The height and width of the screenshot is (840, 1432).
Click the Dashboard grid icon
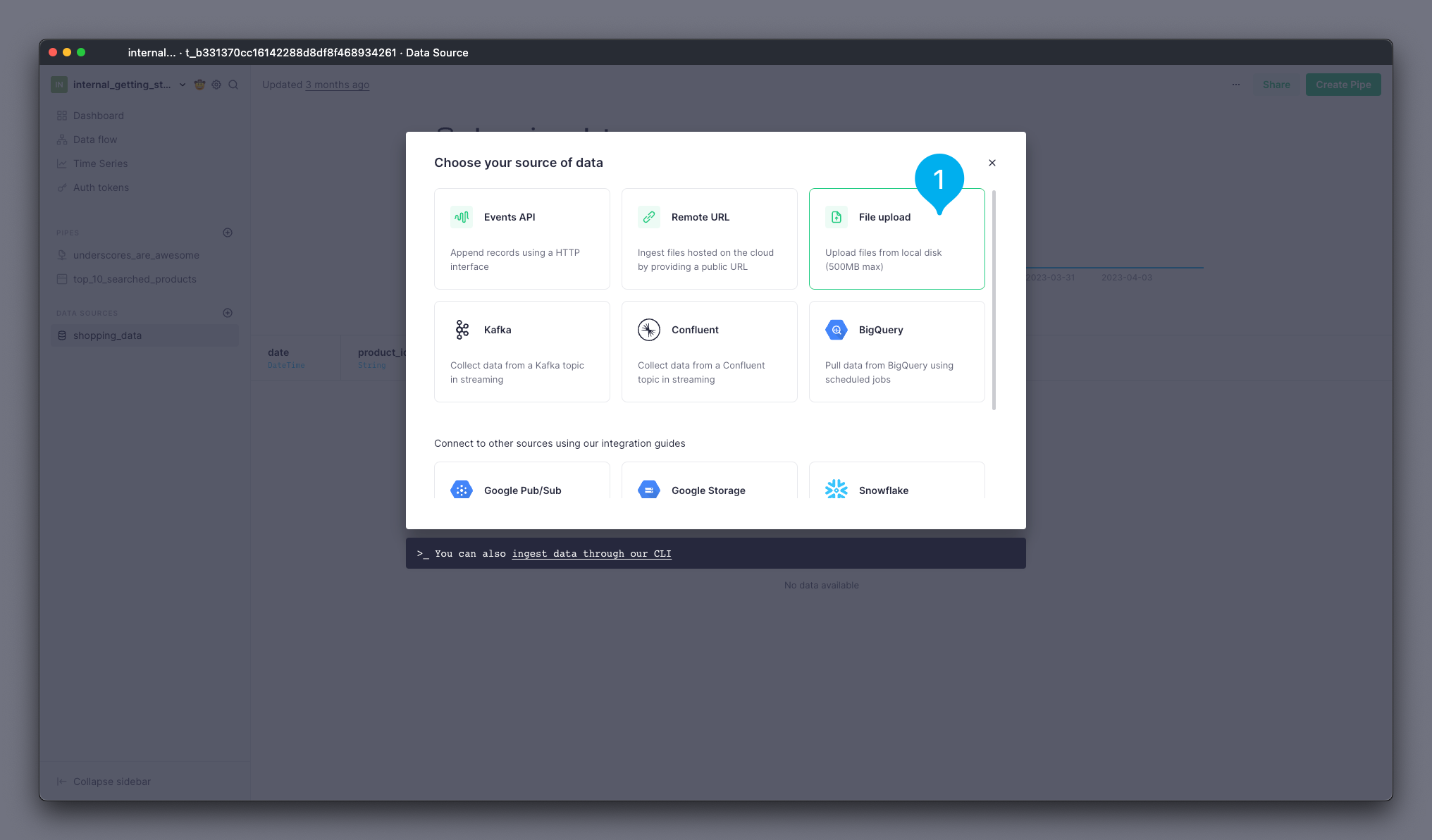pyautogui.click(x=62, y=116)
